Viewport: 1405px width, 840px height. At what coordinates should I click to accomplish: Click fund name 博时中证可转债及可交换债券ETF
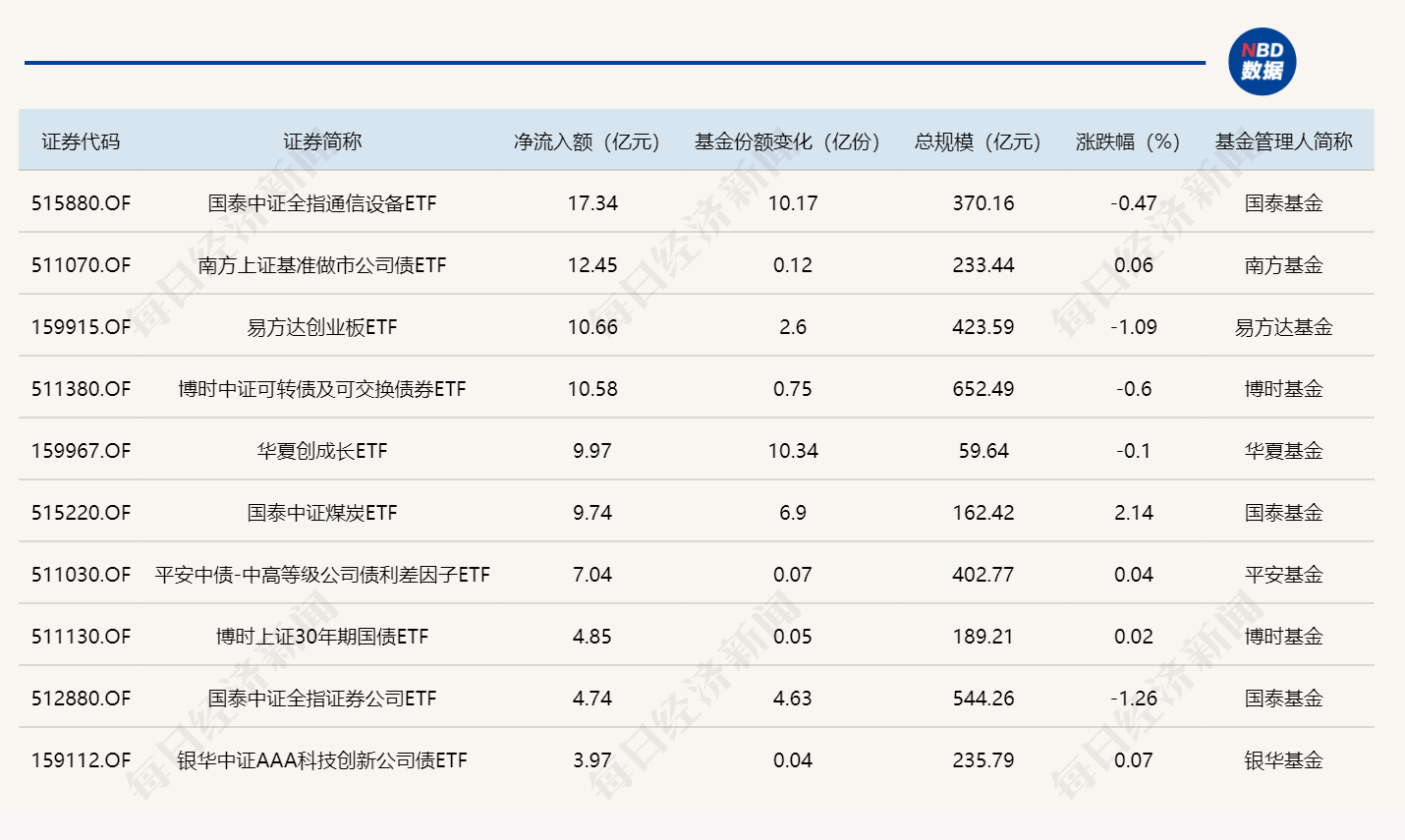(322, 389)
